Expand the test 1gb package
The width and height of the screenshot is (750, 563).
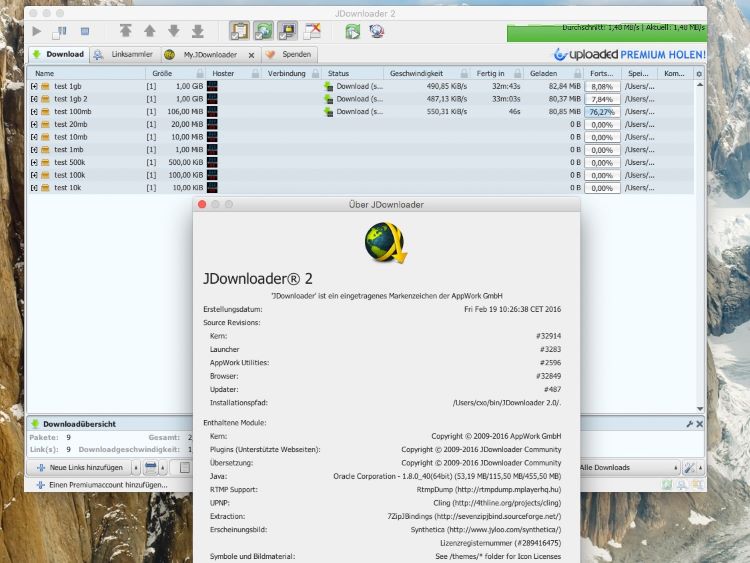coord(34,86)
